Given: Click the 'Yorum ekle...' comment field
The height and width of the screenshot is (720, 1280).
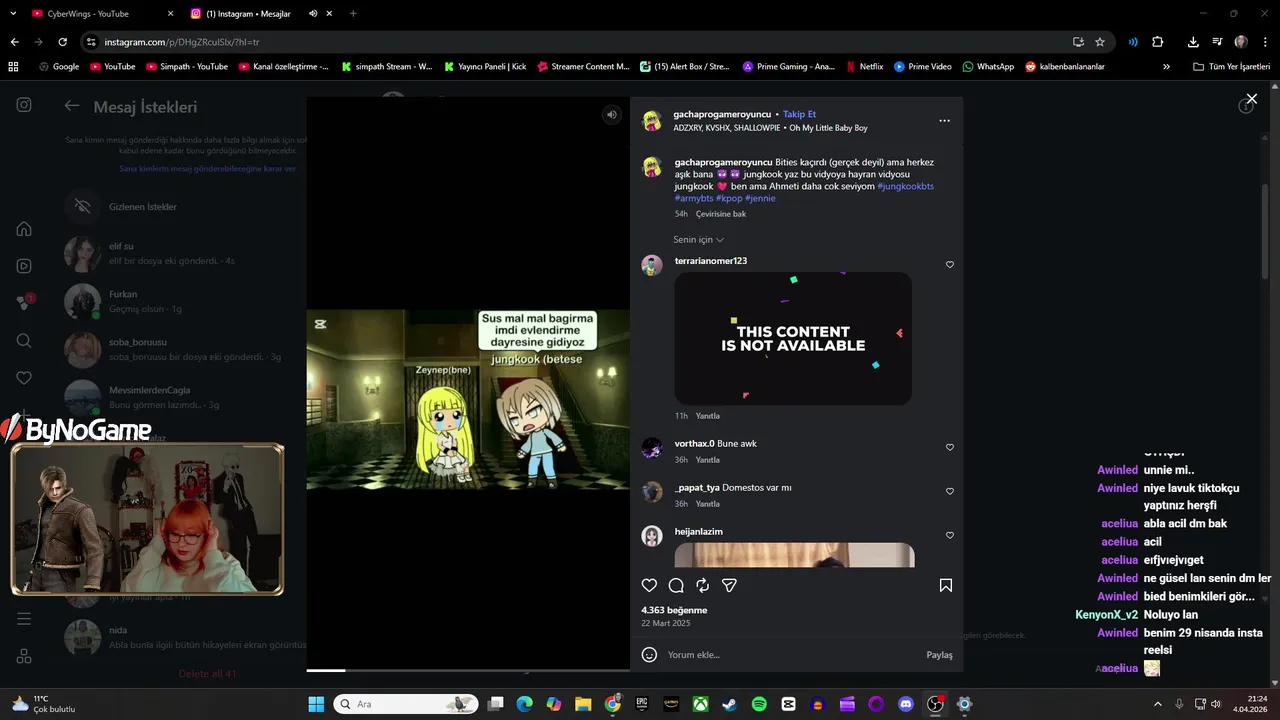Looking at the screenshot, I should 790,655.
